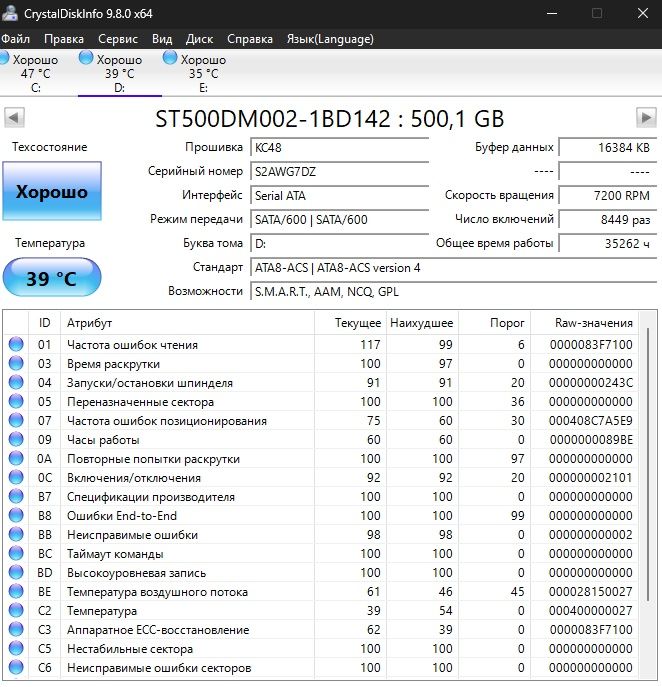Screen dimensions: 662x687
Task: Click the buffer size value 16384 KB
Action: click(x=608, y=147)
